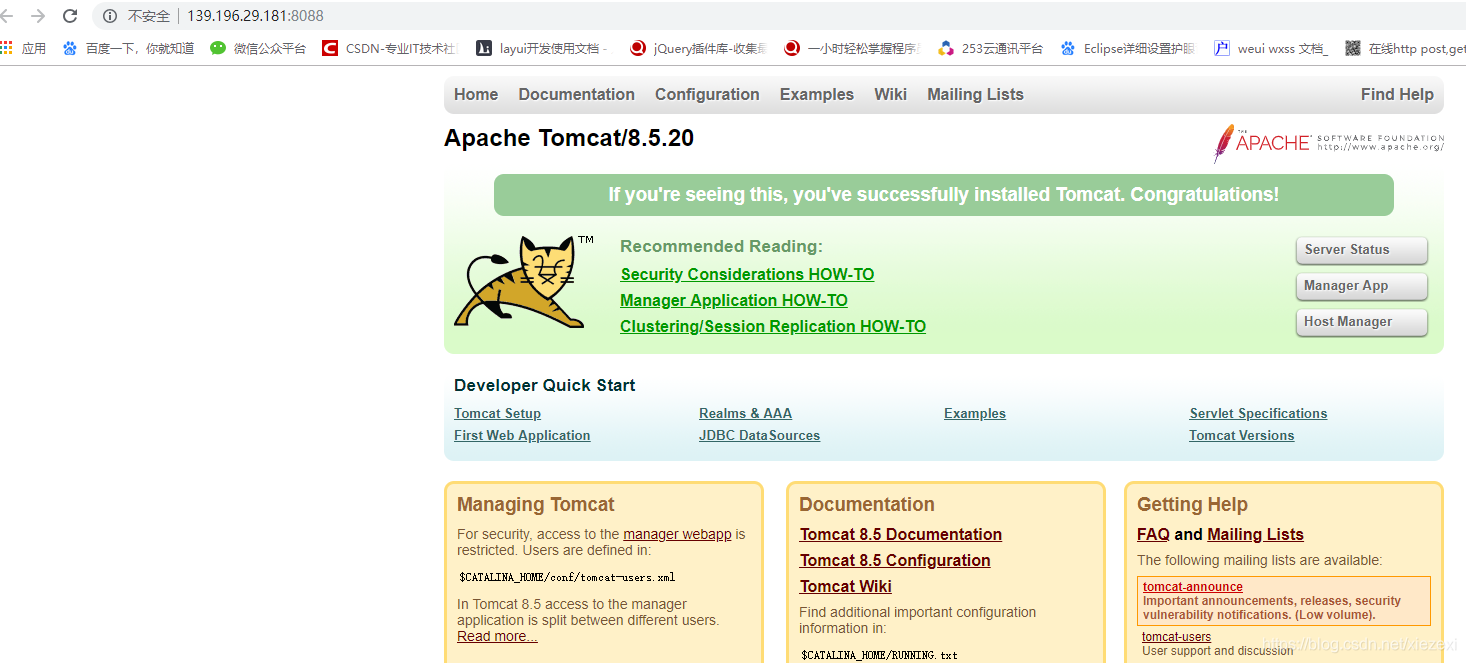Open the Examples nav item
The width and height of the screenshot is (1466, 663).
click(x=817, y=94)
